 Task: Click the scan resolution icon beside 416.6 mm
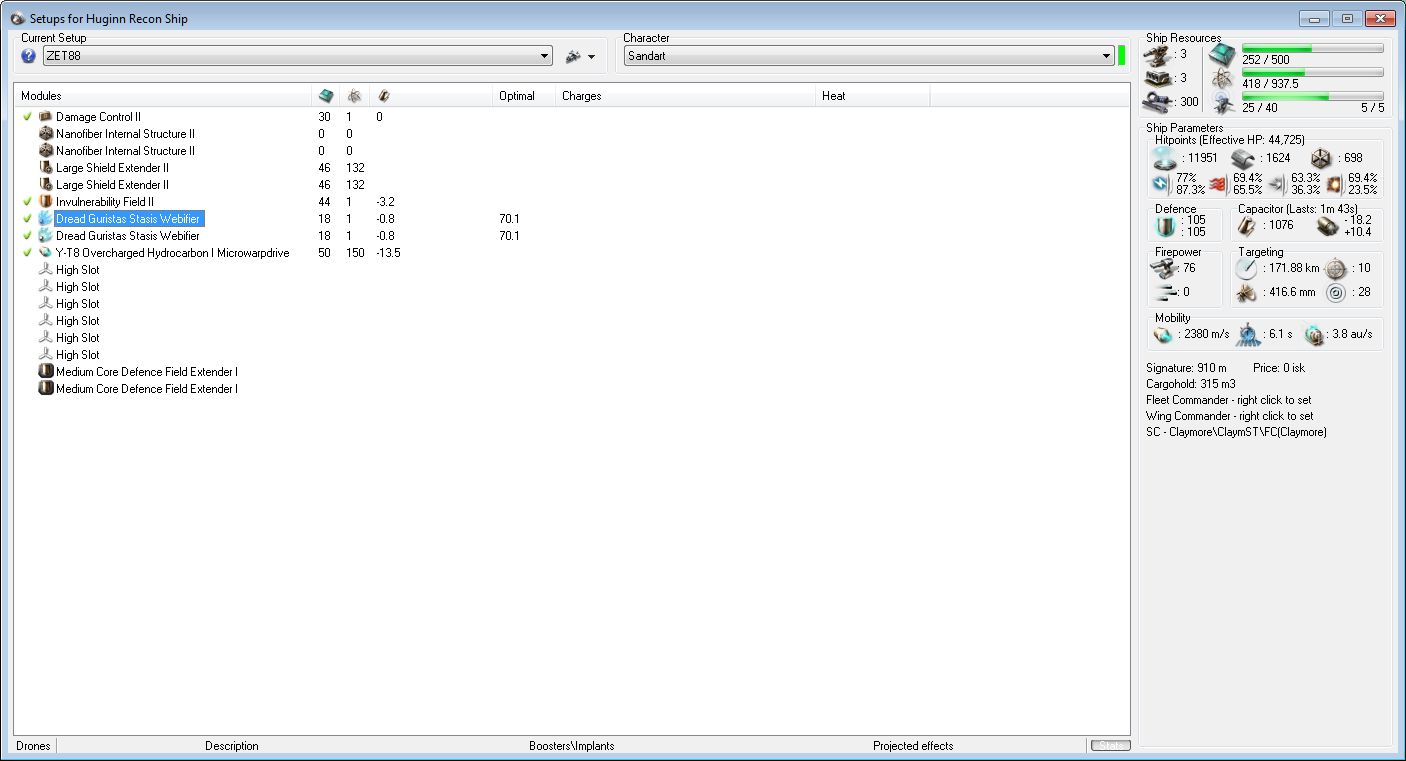(x=1247, y=293)
